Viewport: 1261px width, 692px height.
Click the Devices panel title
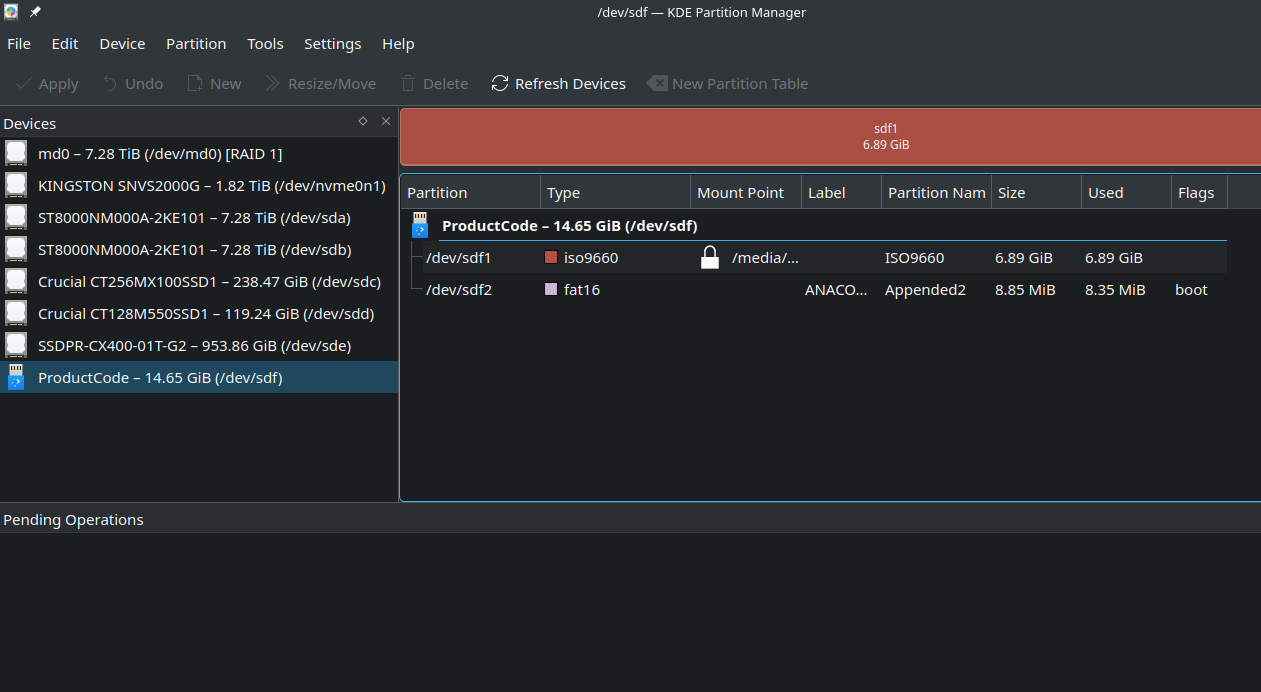pyautogui.click(x=30, y=124)
